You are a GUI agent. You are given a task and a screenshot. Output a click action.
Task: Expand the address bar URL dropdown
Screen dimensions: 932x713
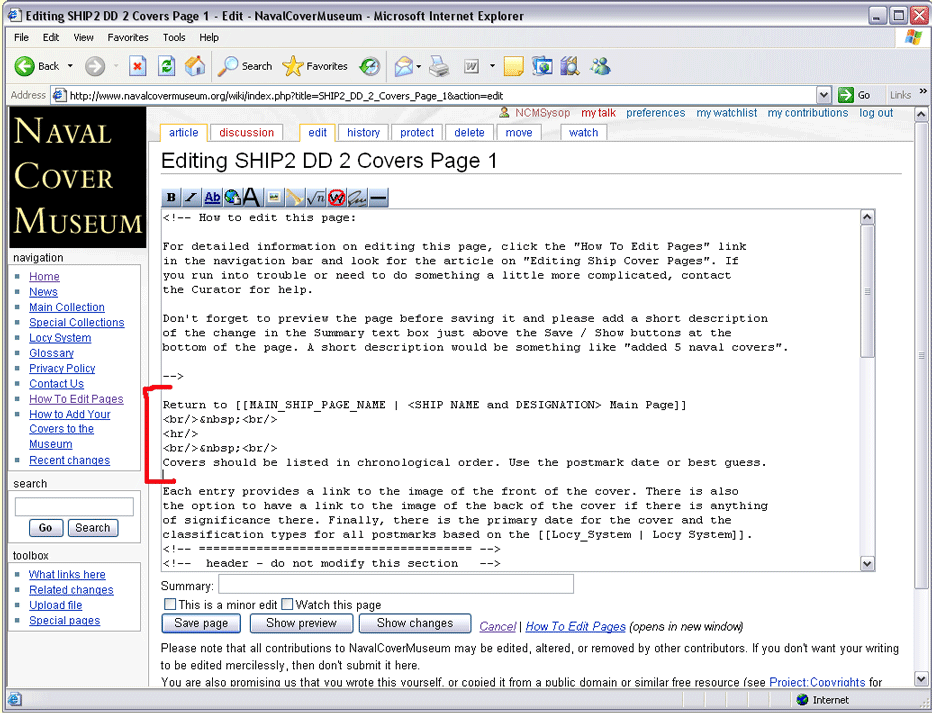(824, 95)
